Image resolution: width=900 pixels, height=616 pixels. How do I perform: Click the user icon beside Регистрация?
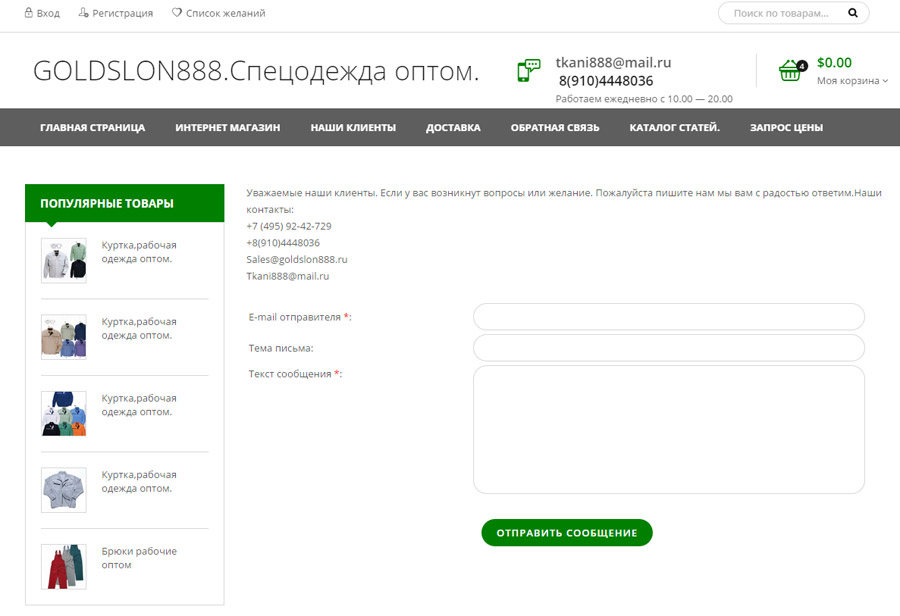[x=83, y=14]
